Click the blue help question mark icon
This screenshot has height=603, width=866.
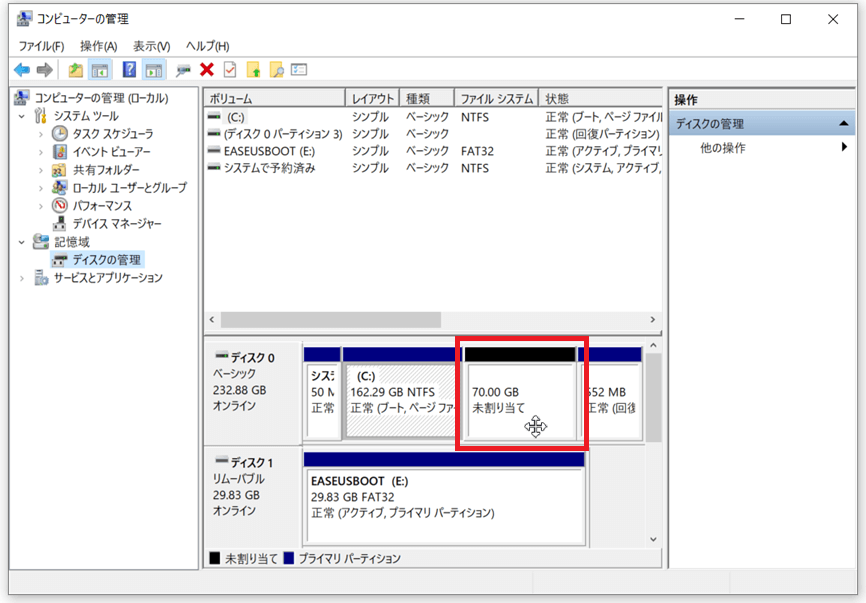129,70
